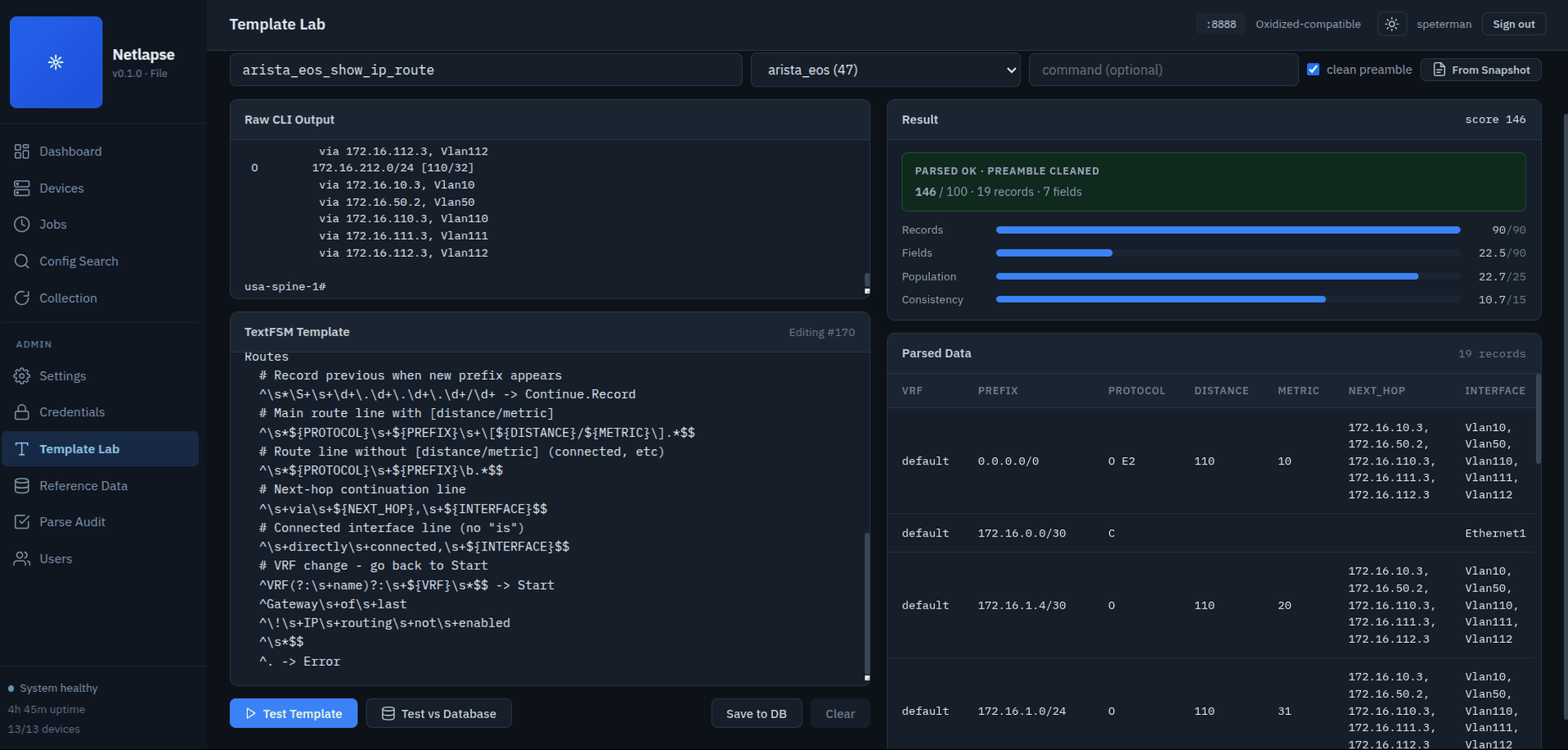Screen dimensions: 1568x750
Task: Click the score 146 label
Action: tap(1495, 119)
